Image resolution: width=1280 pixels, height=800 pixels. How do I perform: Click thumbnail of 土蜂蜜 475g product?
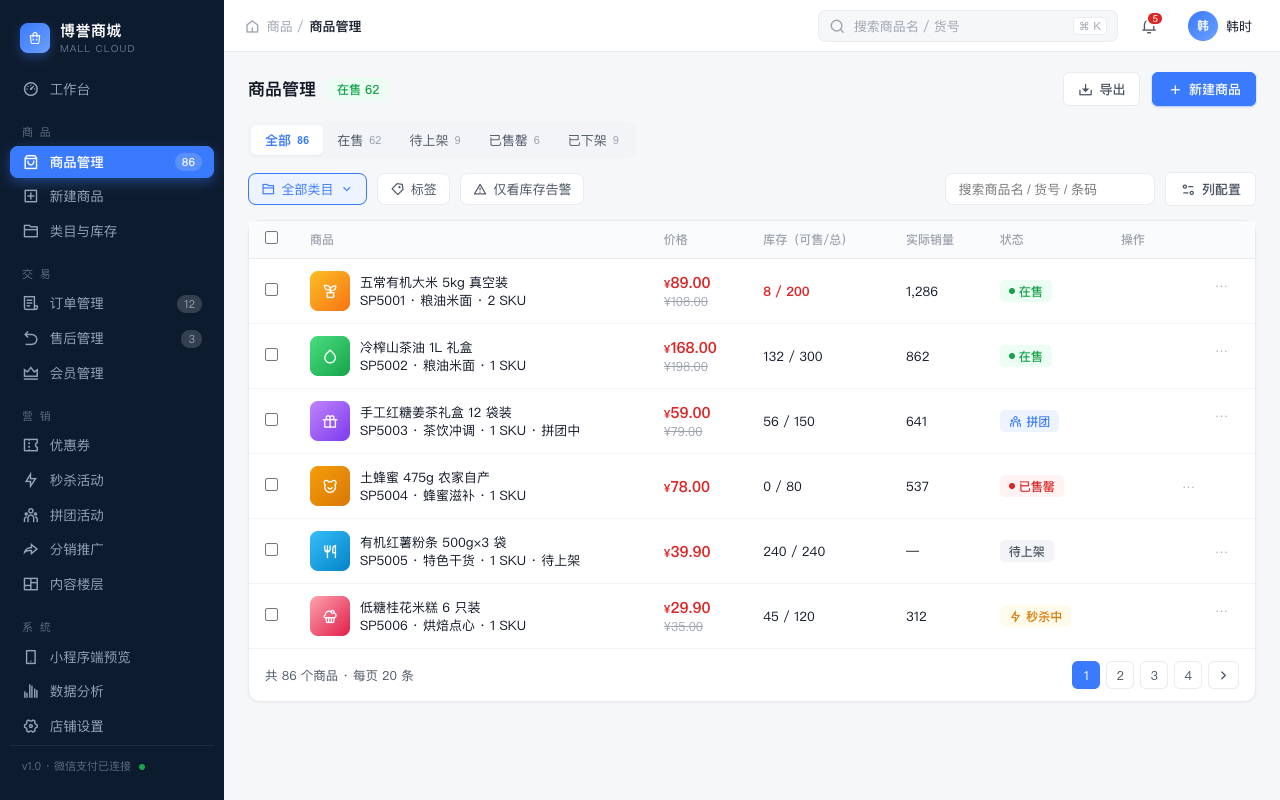[330, 486]
